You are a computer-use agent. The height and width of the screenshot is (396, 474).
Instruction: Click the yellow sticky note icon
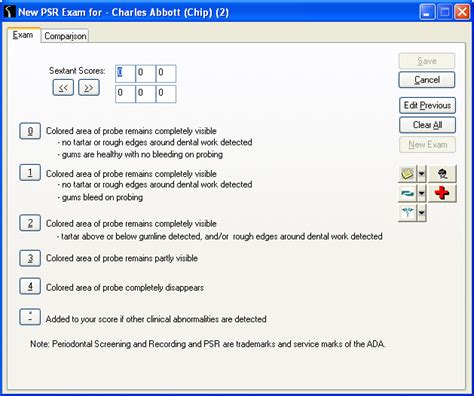tap(407, 174)
